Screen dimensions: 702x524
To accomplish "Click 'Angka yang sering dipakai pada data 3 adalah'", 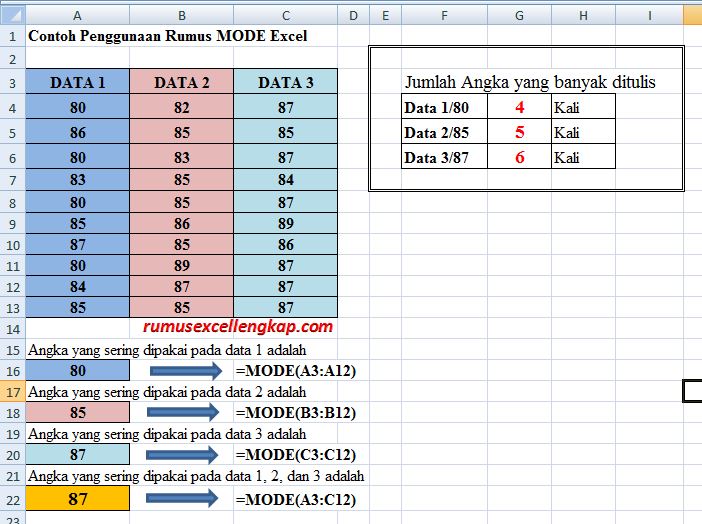I will pos(167,434).
